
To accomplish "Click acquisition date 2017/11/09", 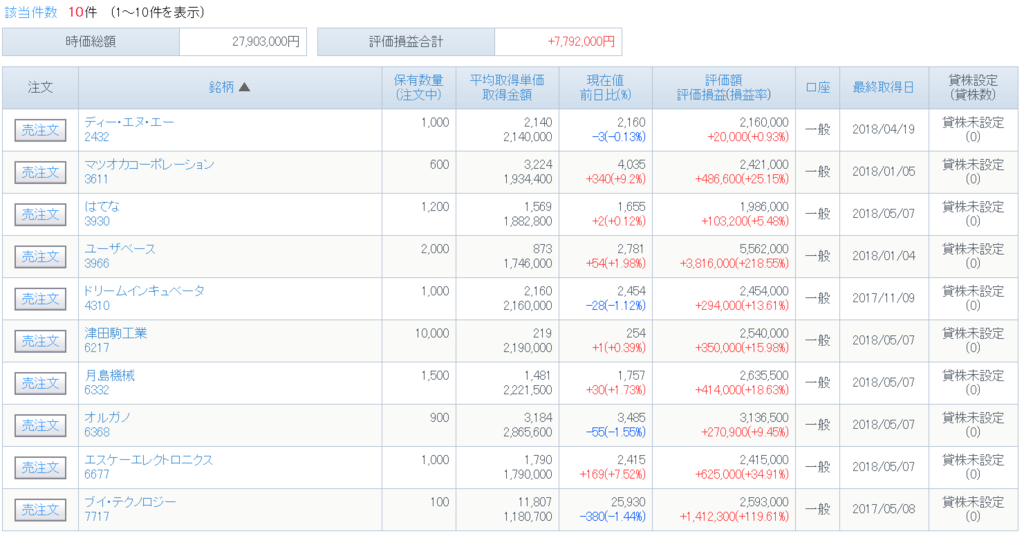I will click(884, 298).
